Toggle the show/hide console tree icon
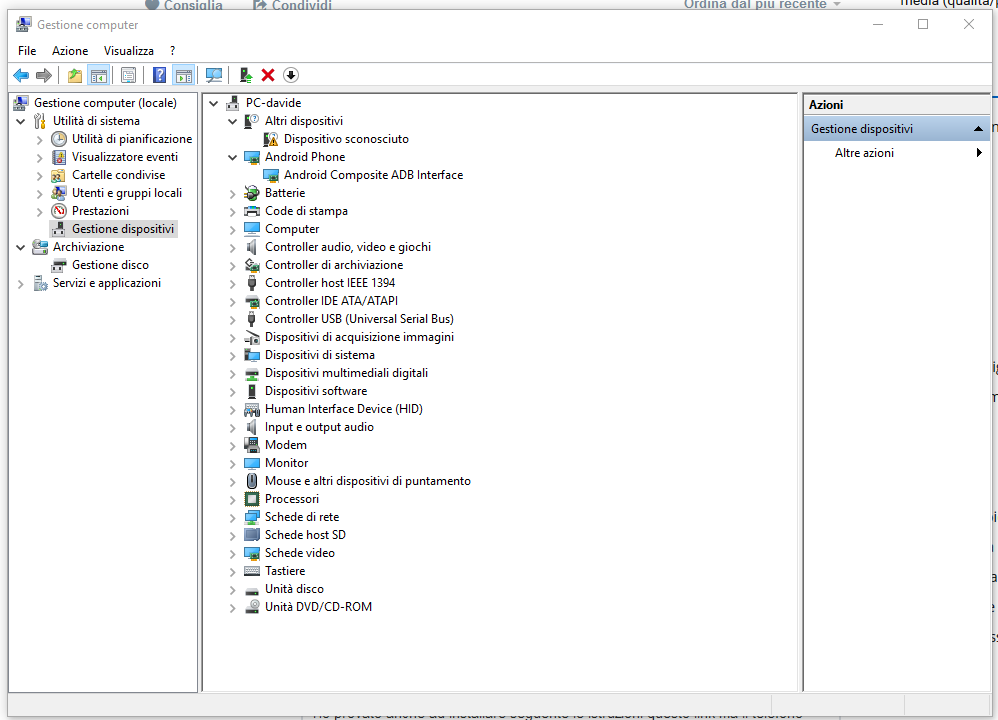 99,75
